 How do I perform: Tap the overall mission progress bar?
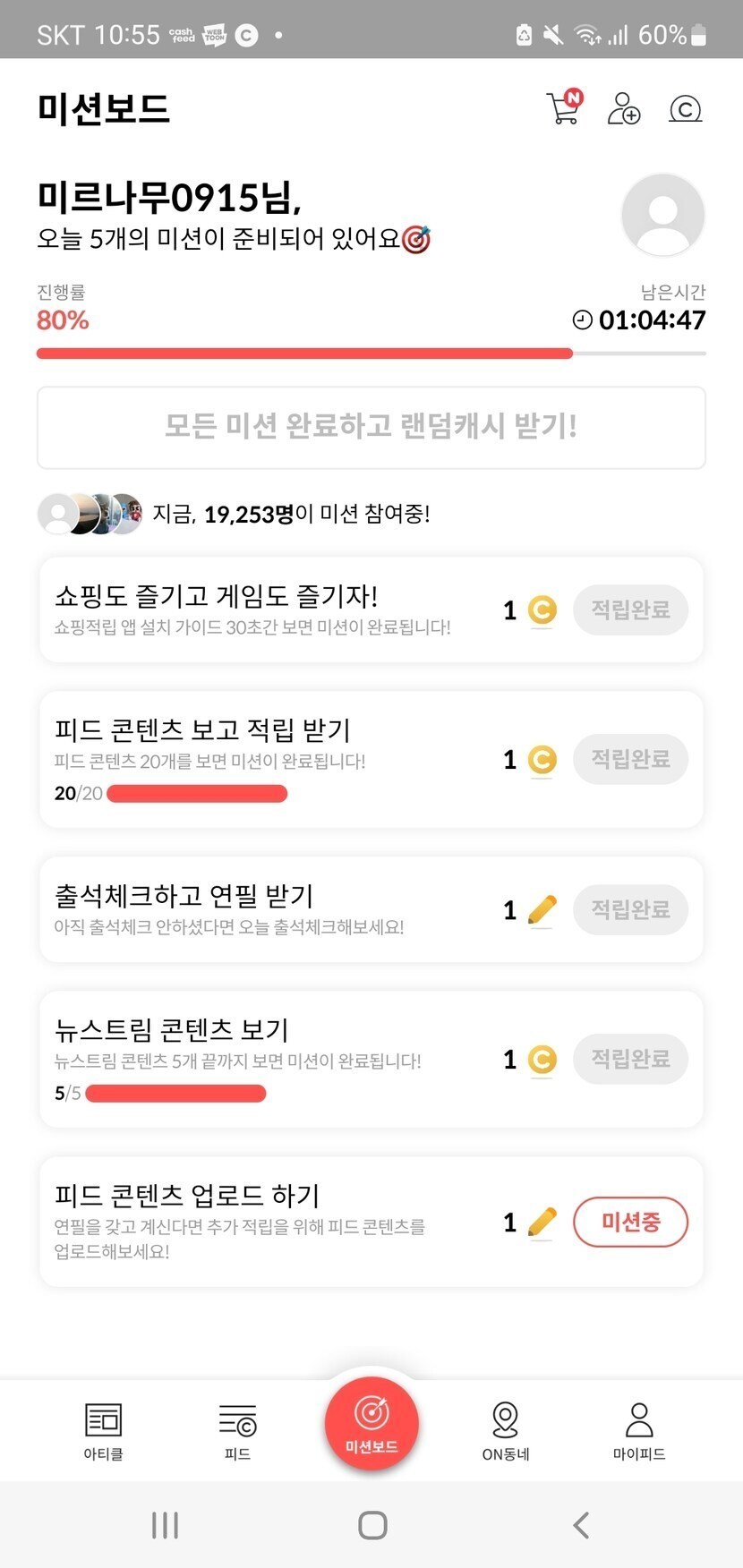371,354
